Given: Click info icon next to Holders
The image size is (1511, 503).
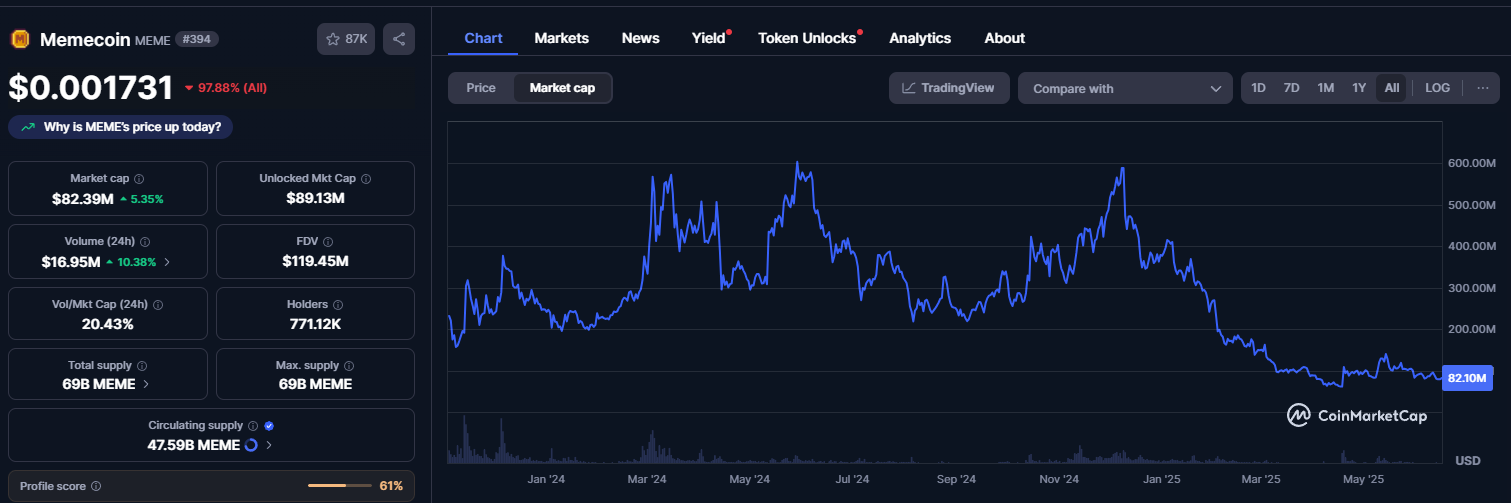Looking at the screenshot, I should pyautogui.click(x=337, y=304).
